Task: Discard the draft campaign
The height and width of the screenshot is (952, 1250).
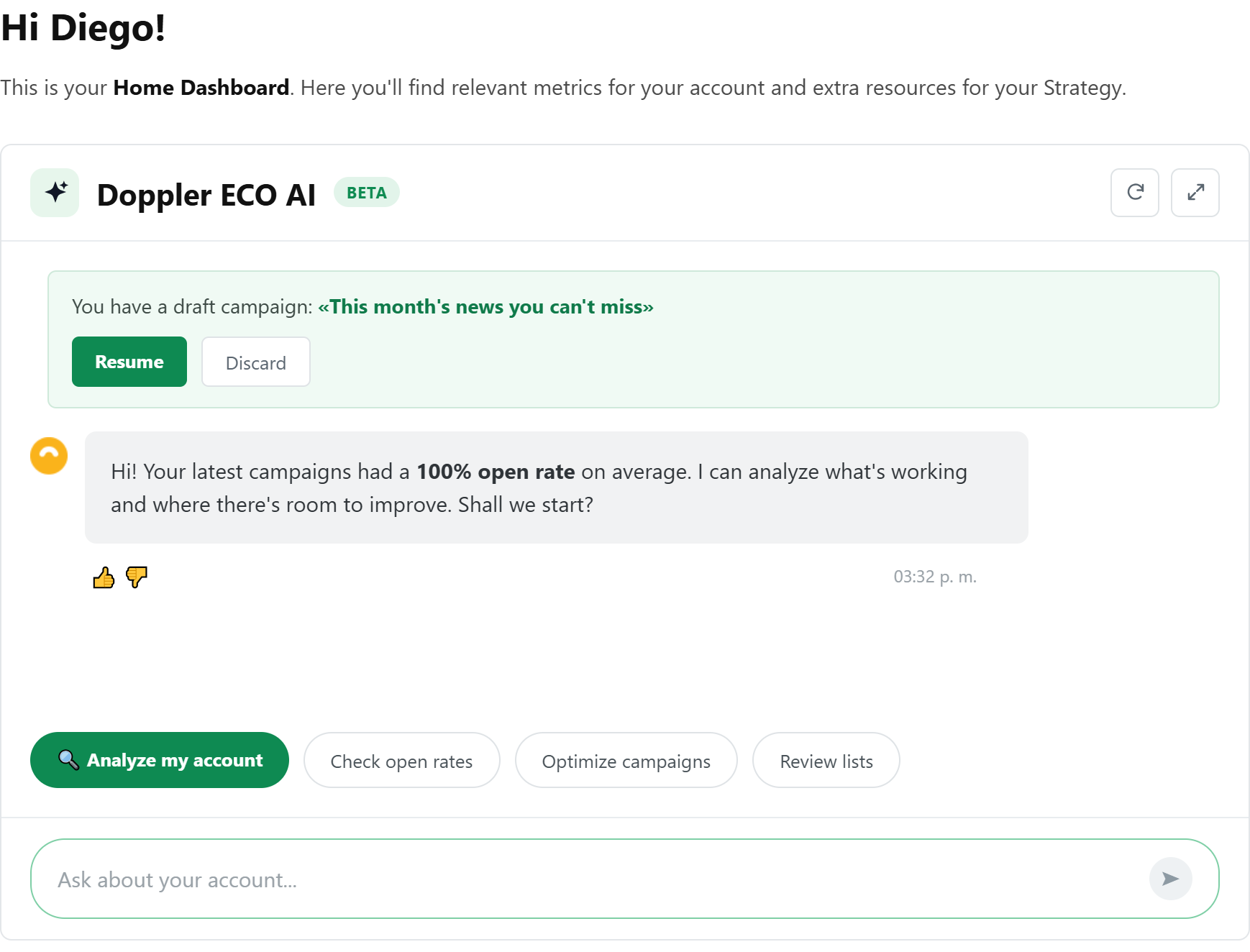Action: click(x=256, y=362)
